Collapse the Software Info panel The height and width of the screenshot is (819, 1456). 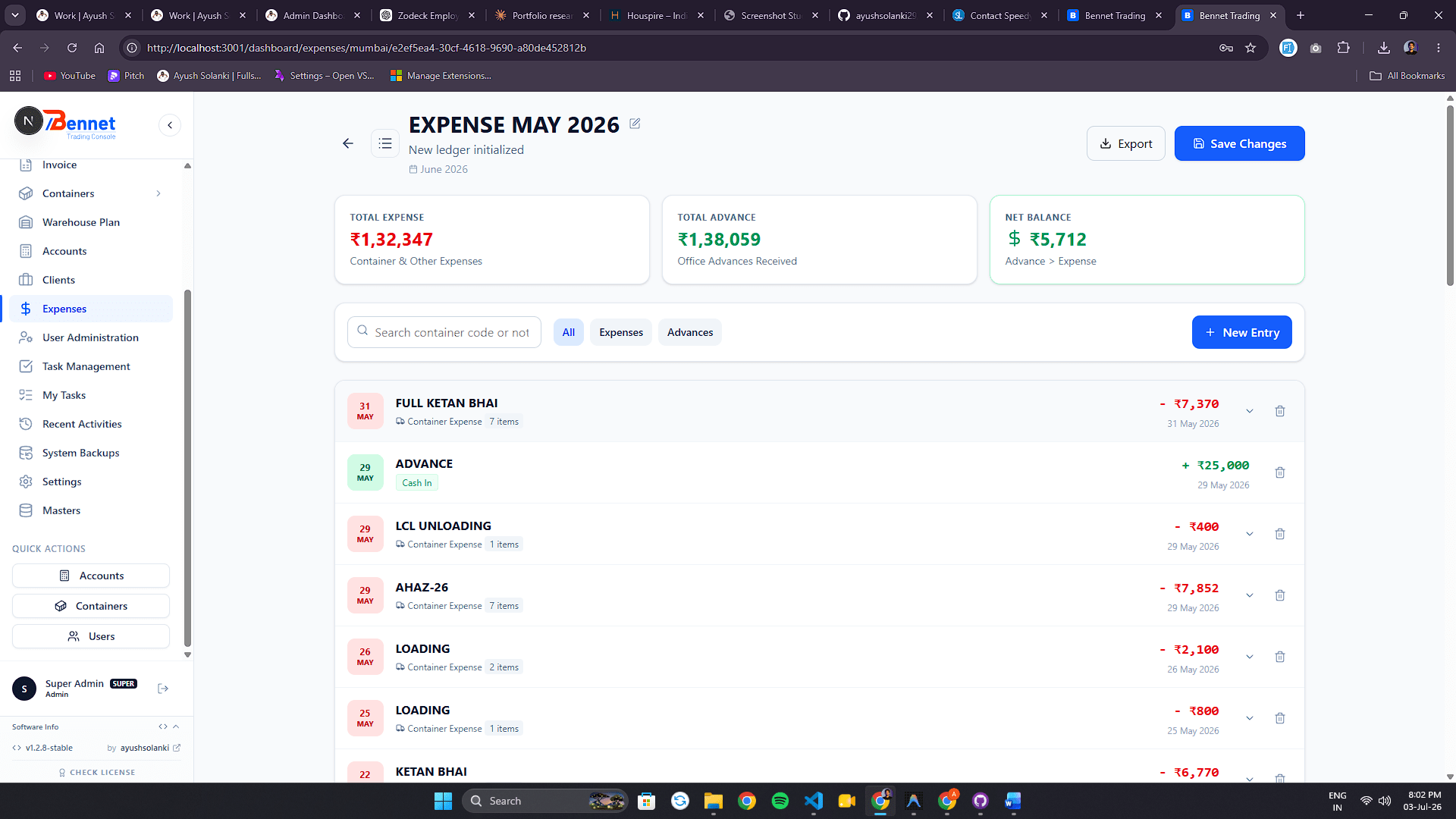(176, 726)
